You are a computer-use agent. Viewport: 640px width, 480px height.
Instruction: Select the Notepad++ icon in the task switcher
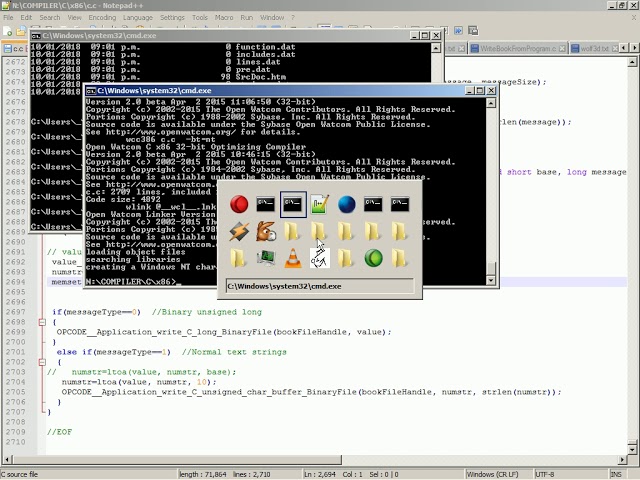(319, 204)
